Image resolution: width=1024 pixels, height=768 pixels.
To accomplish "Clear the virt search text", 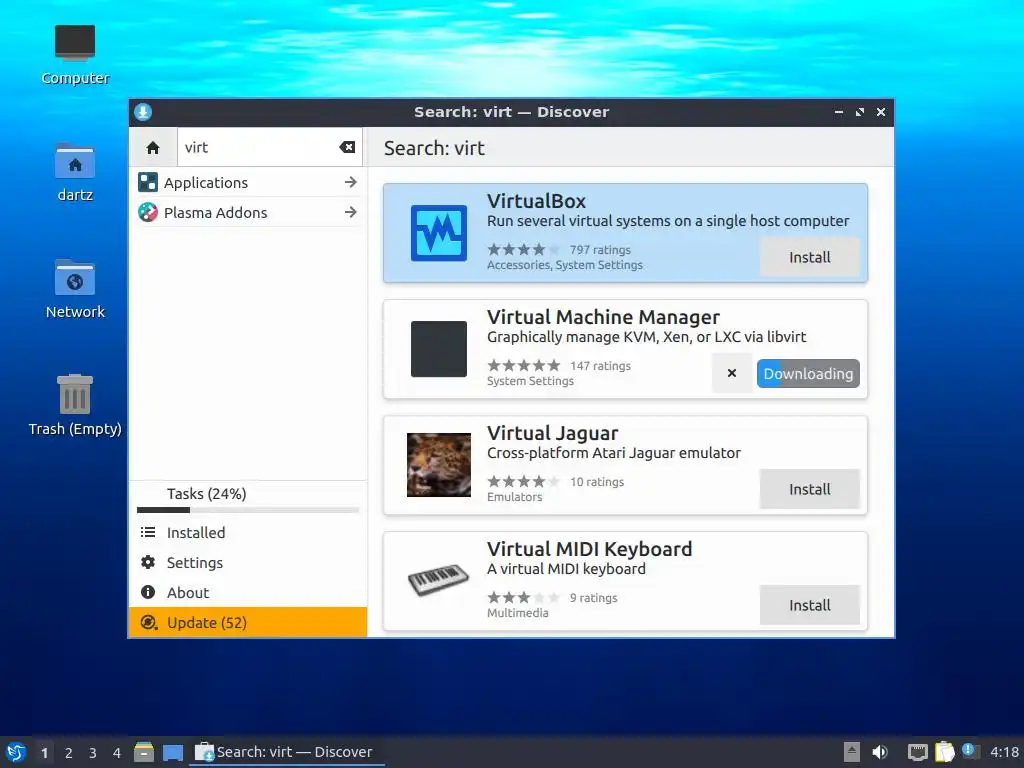I will pyautogui.click(x=347, y=148).
